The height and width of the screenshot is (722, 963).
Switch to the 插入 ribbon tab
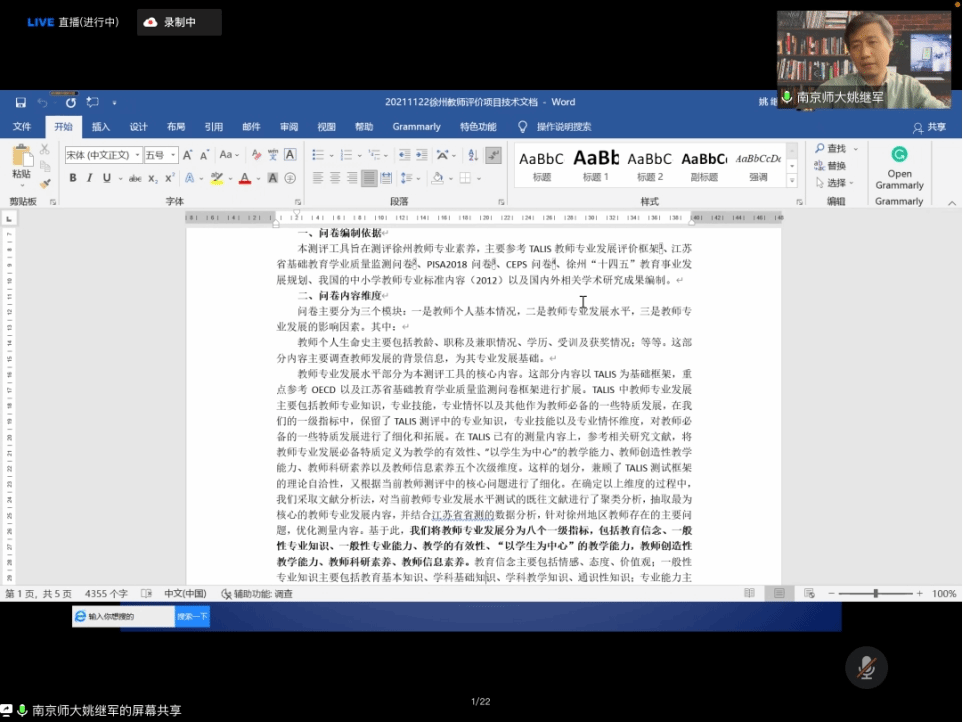101,127
